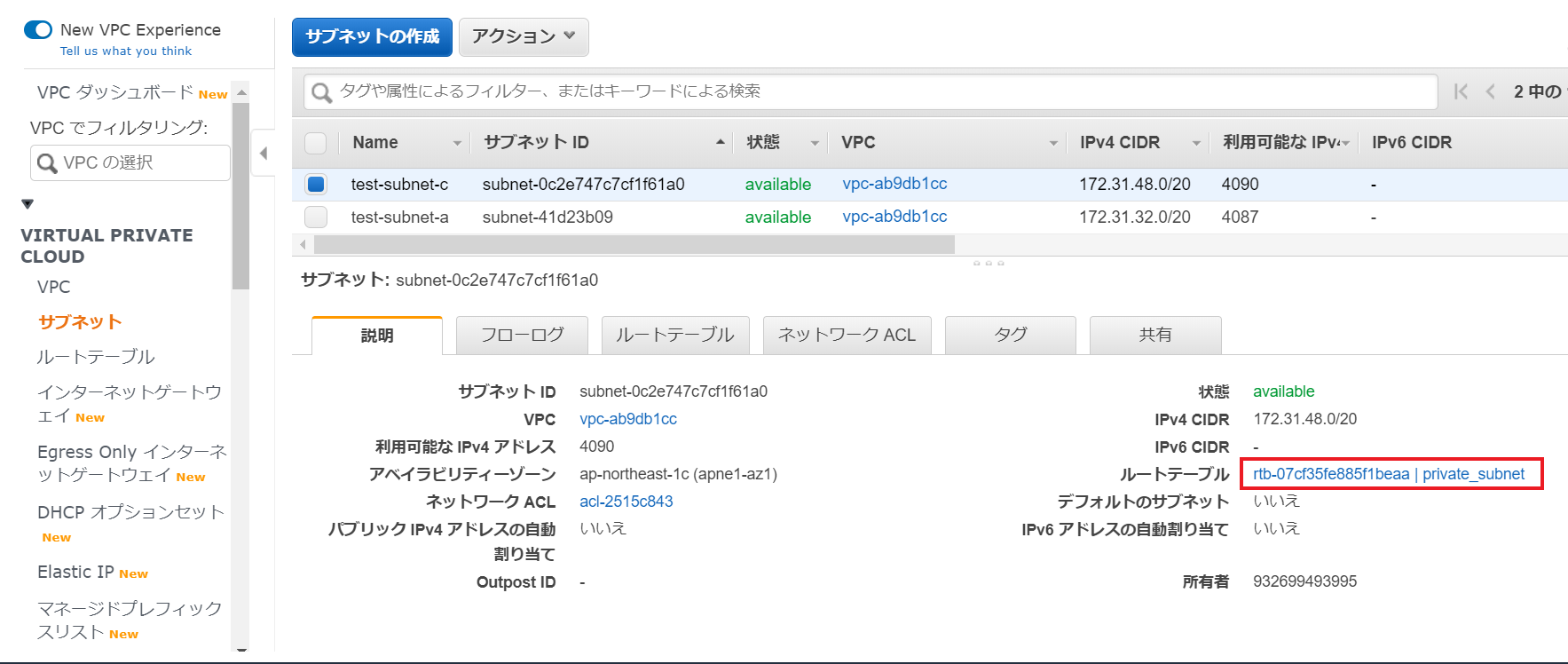The width and height of the screenshot is (1568, 664).
Task: Open インターネットゲートウェイ in the sidebar
Action: coord(130,404)
